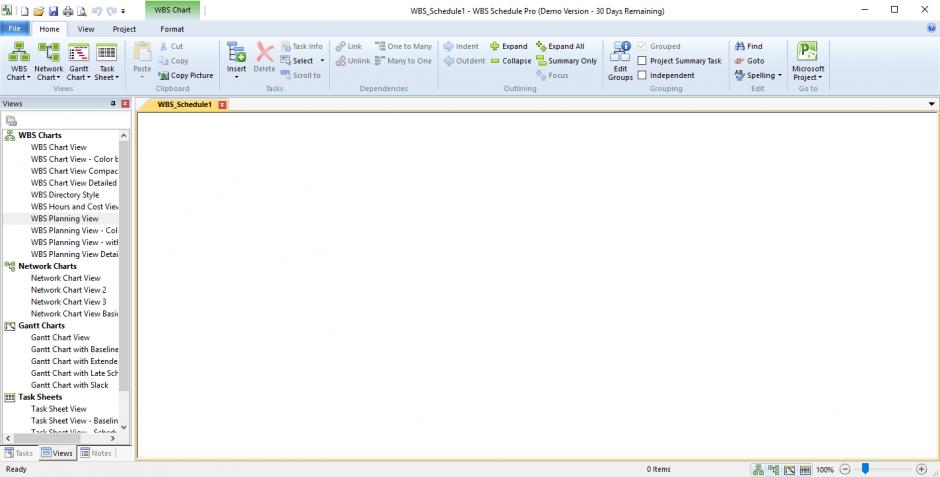Select the WBS_Schedule1 document tab

pos(185,105)
